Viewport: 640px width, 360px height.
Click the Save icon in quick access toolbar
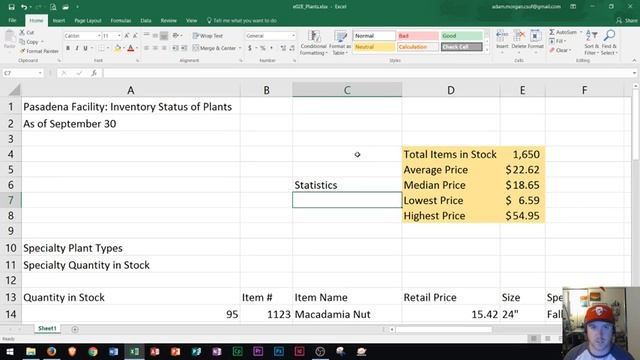[x=11, y=7]
